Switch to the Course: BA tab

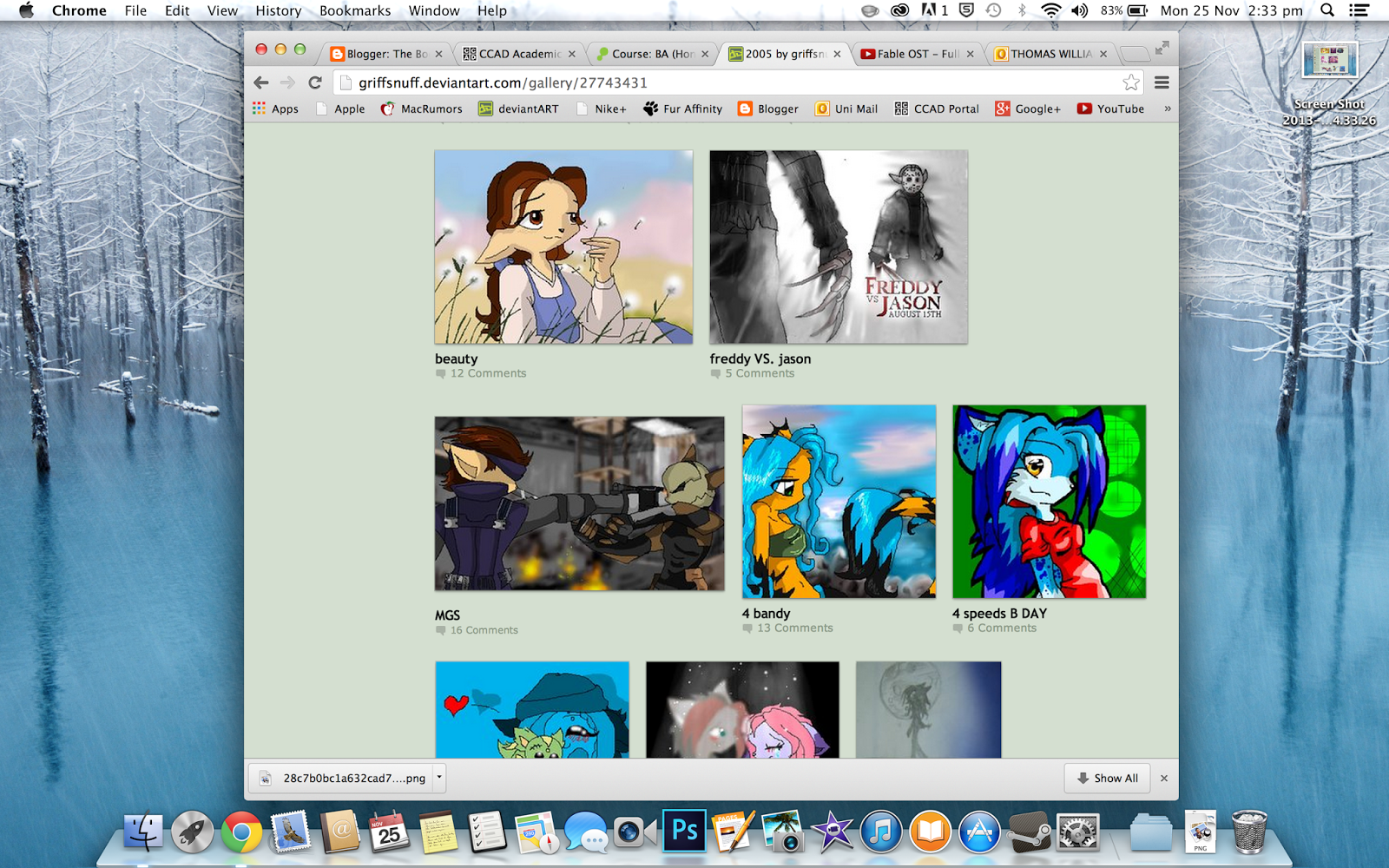click(x=651, y=54)
